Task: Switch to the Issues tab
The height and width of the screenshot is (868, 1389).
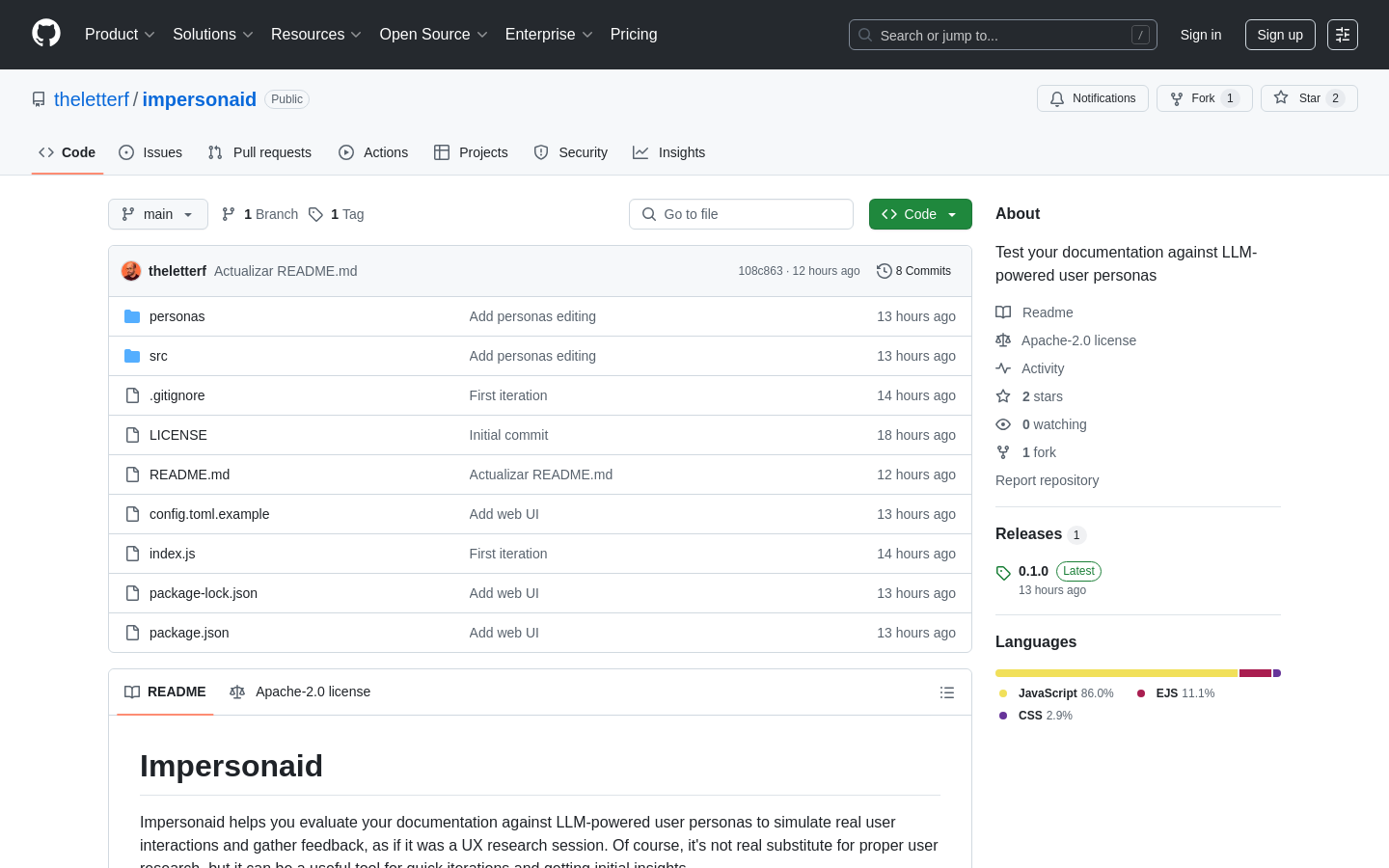Action: coord(150,152)
